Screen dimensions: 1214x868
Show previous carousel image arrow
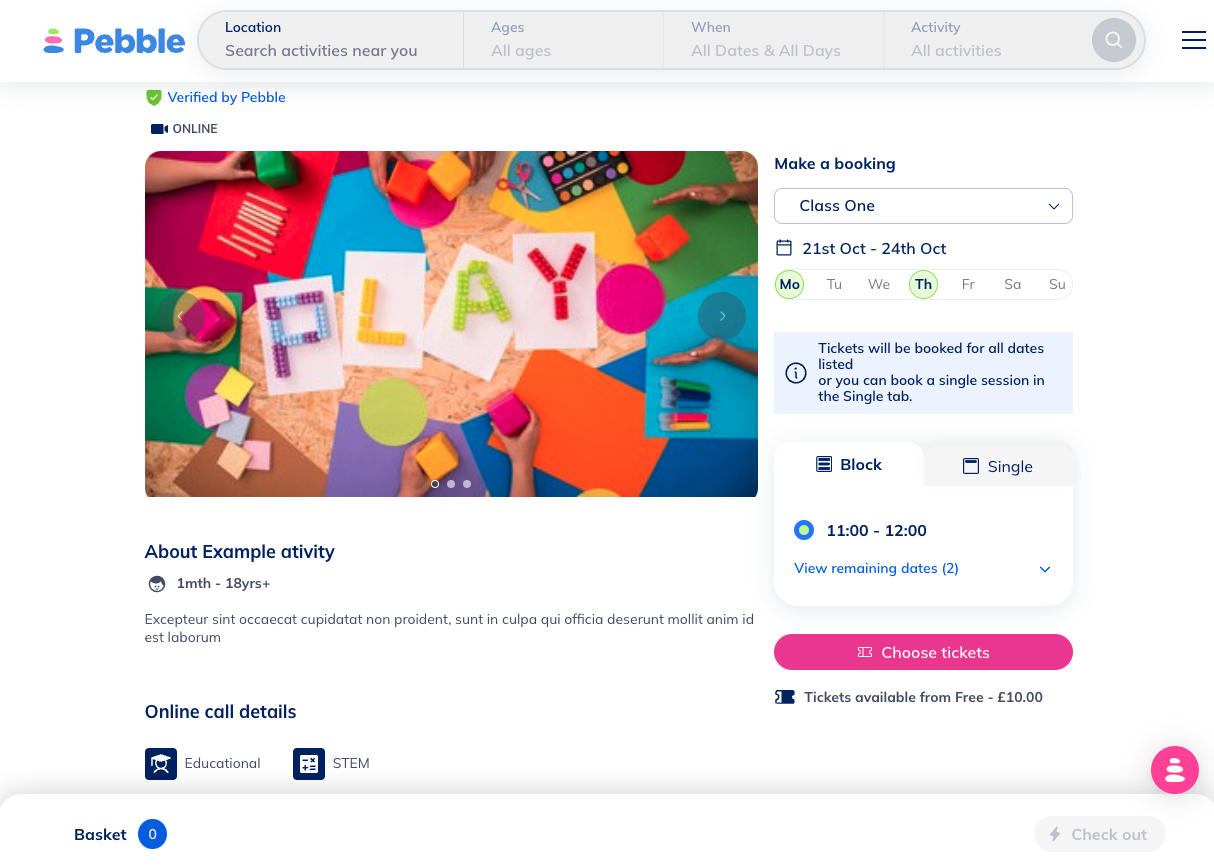(181, 316)
